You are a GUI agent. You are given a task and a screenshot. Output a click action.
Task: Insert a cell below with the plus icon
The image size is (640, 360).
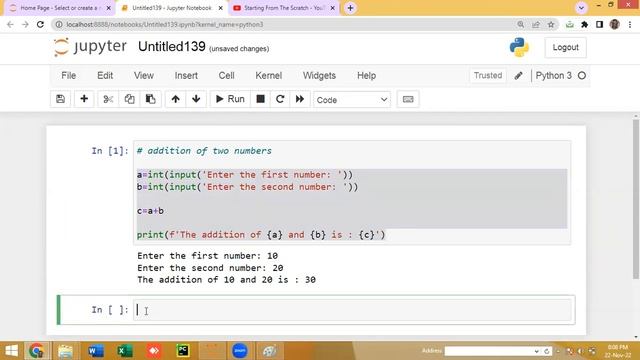(84, 99)
